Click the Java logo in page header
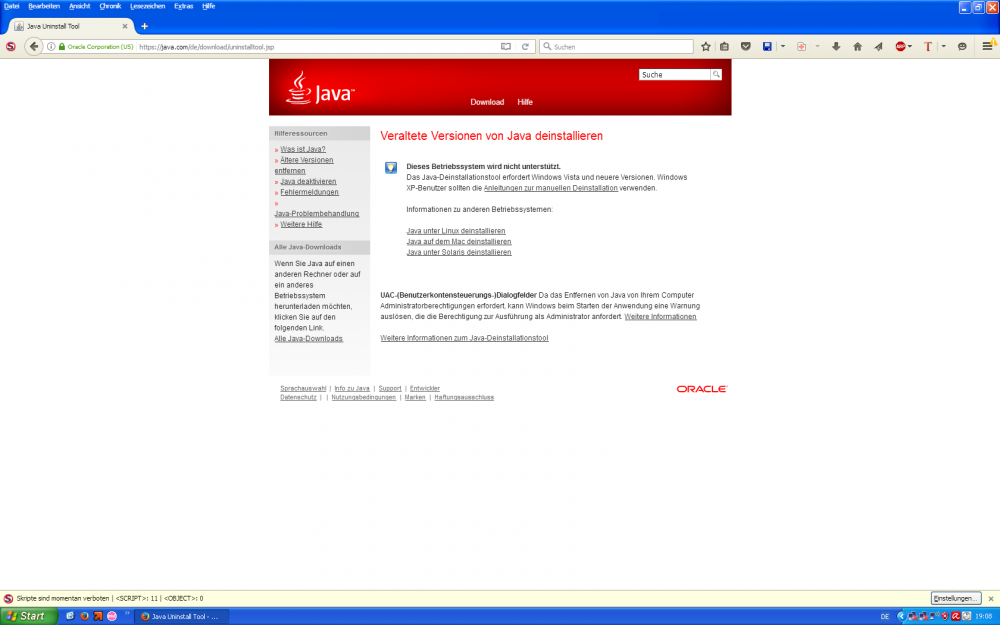 tap(320, 88)
